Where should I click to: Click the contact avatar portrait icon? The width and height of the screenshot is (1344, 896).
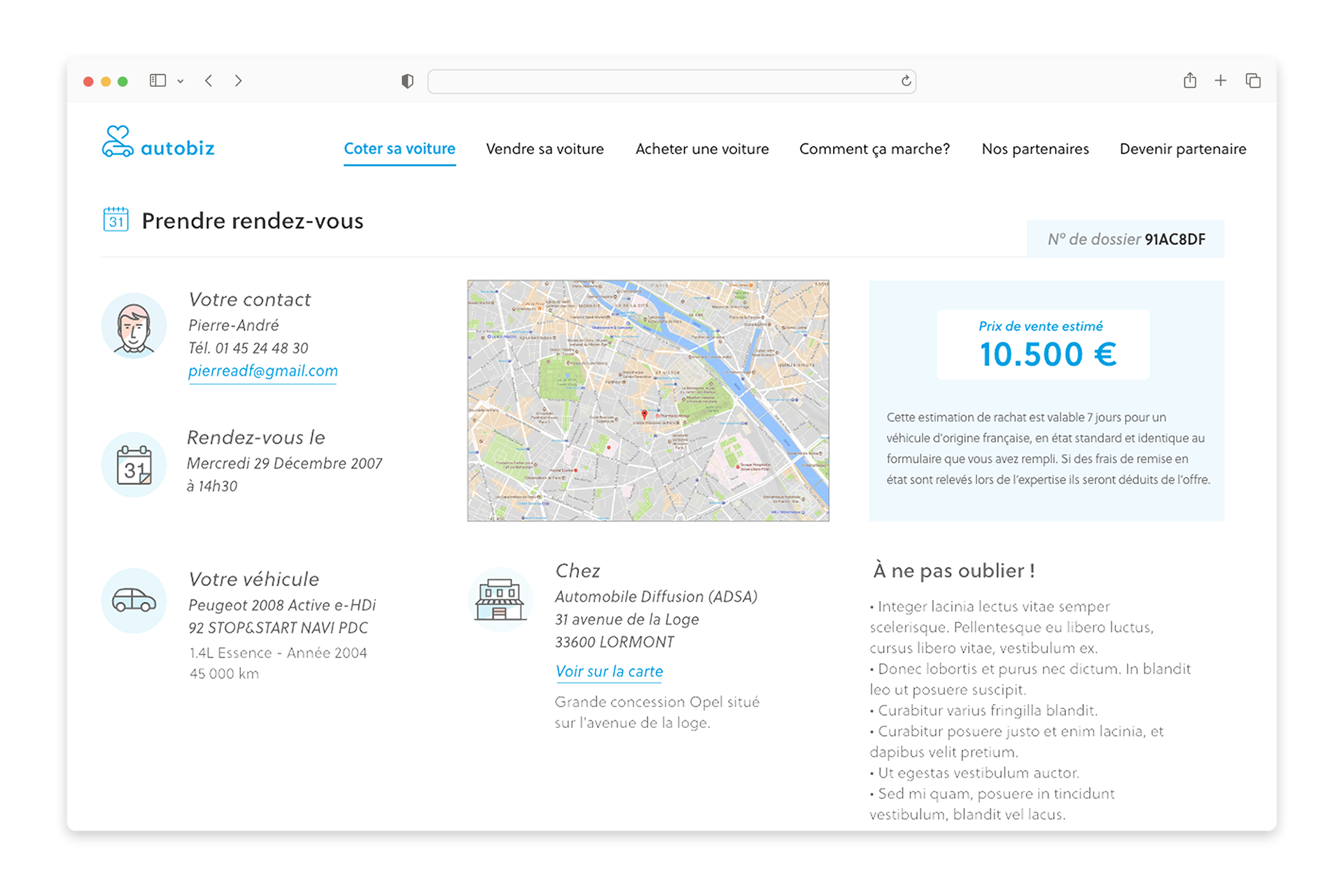pos(134,326)
